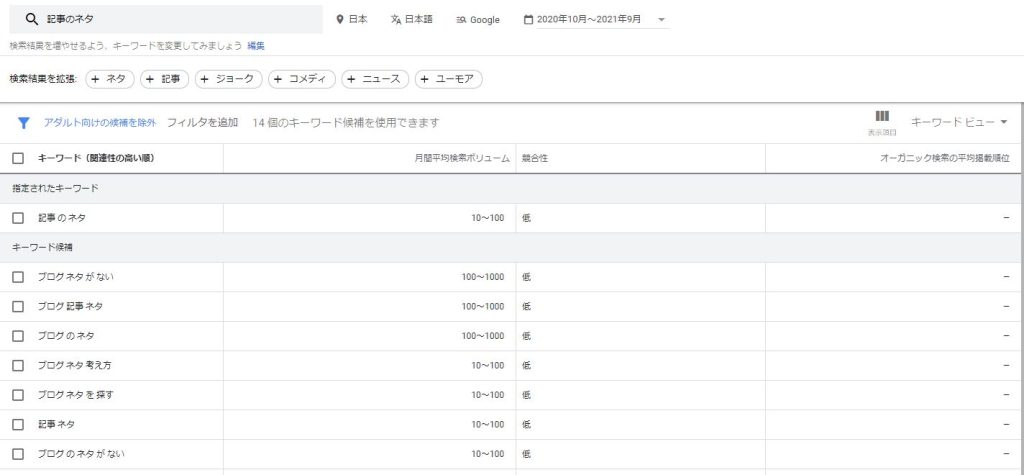Image resolution: width=1024 pixels, height=475 pixels.
Task: Sort by 月間平均検索ボリューム column header
Action: [462, 158]
